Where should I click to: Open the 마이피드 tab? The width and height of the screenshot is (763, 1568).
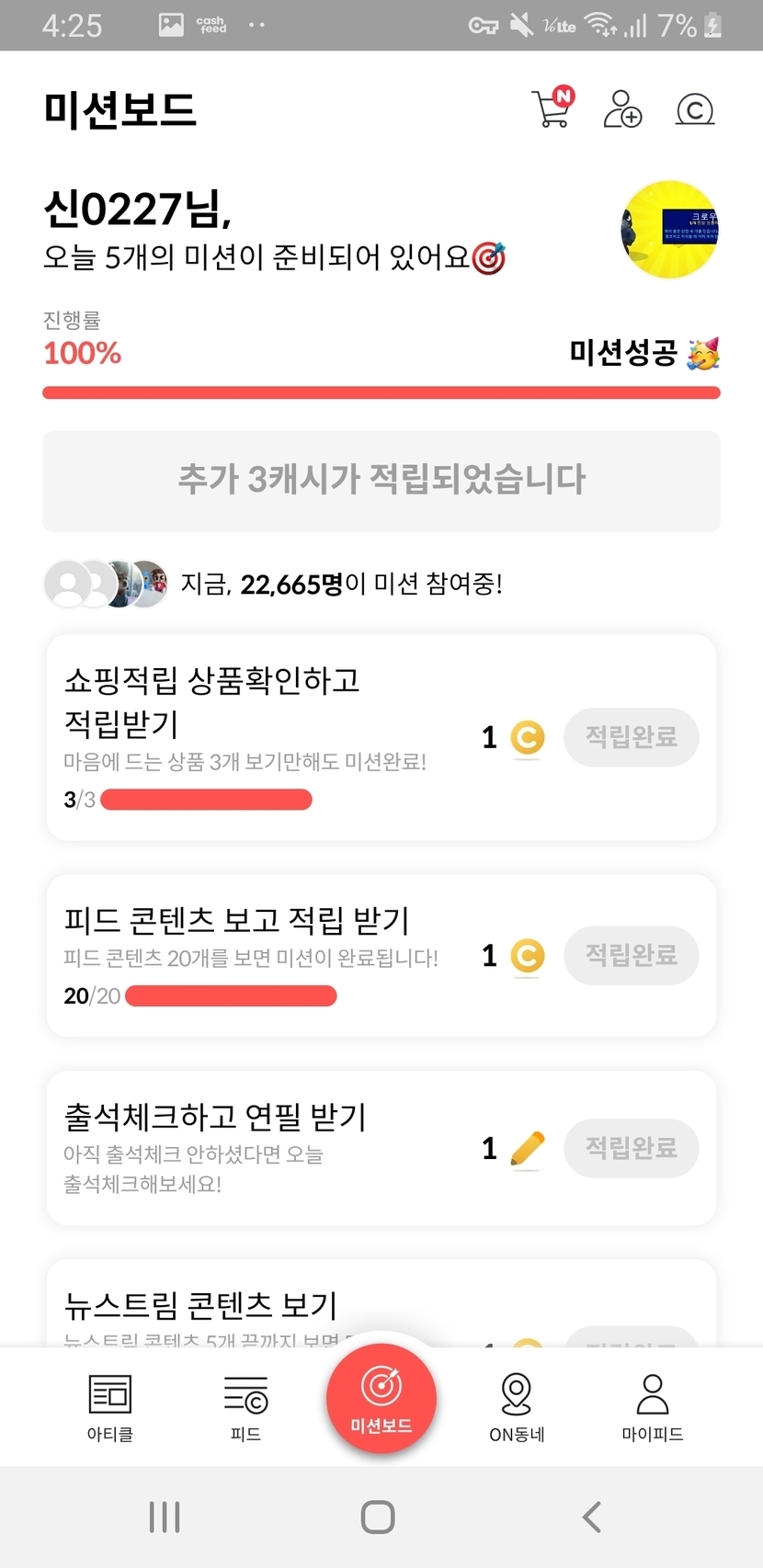pos(653,1406)
